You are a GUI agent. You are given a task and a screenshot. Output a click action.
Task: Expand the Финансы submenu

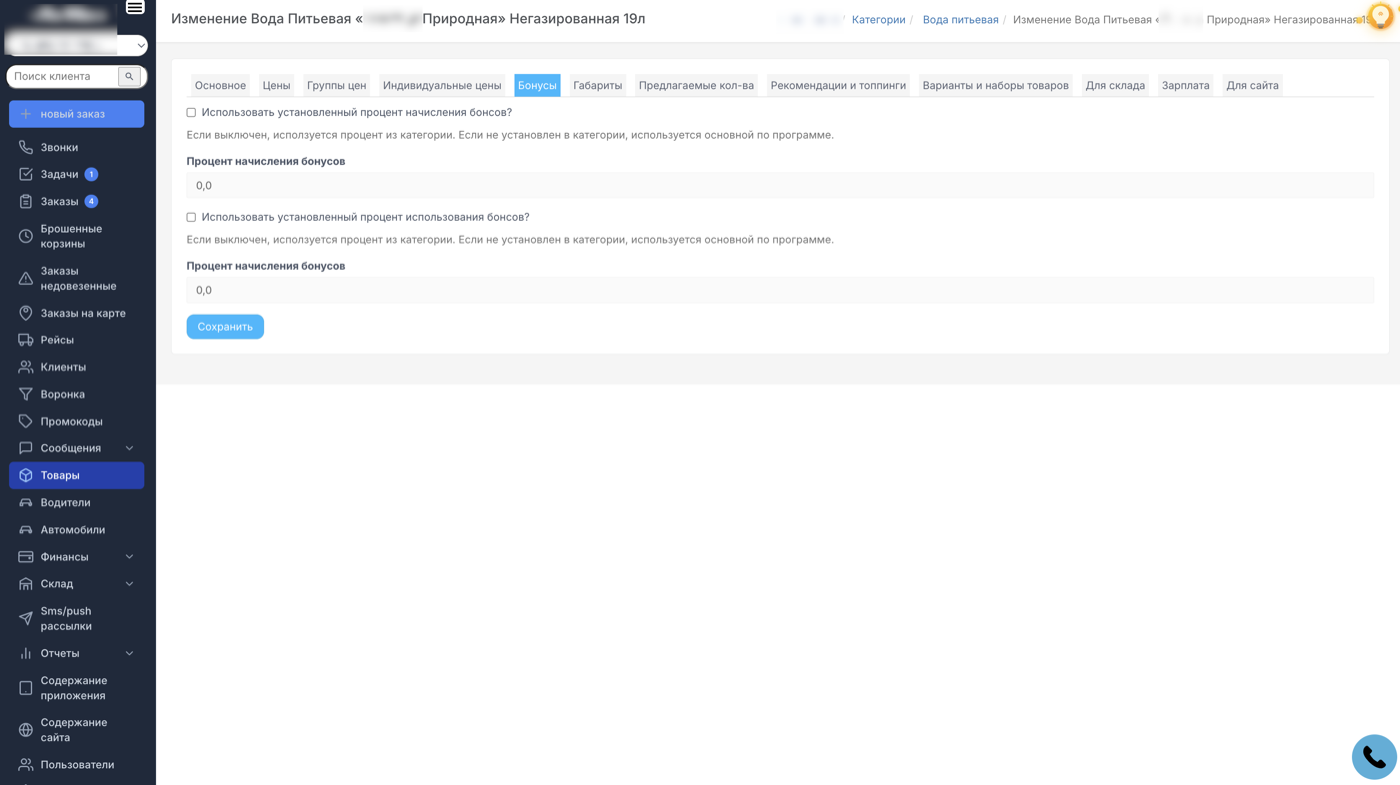click(x=129, y=557)
